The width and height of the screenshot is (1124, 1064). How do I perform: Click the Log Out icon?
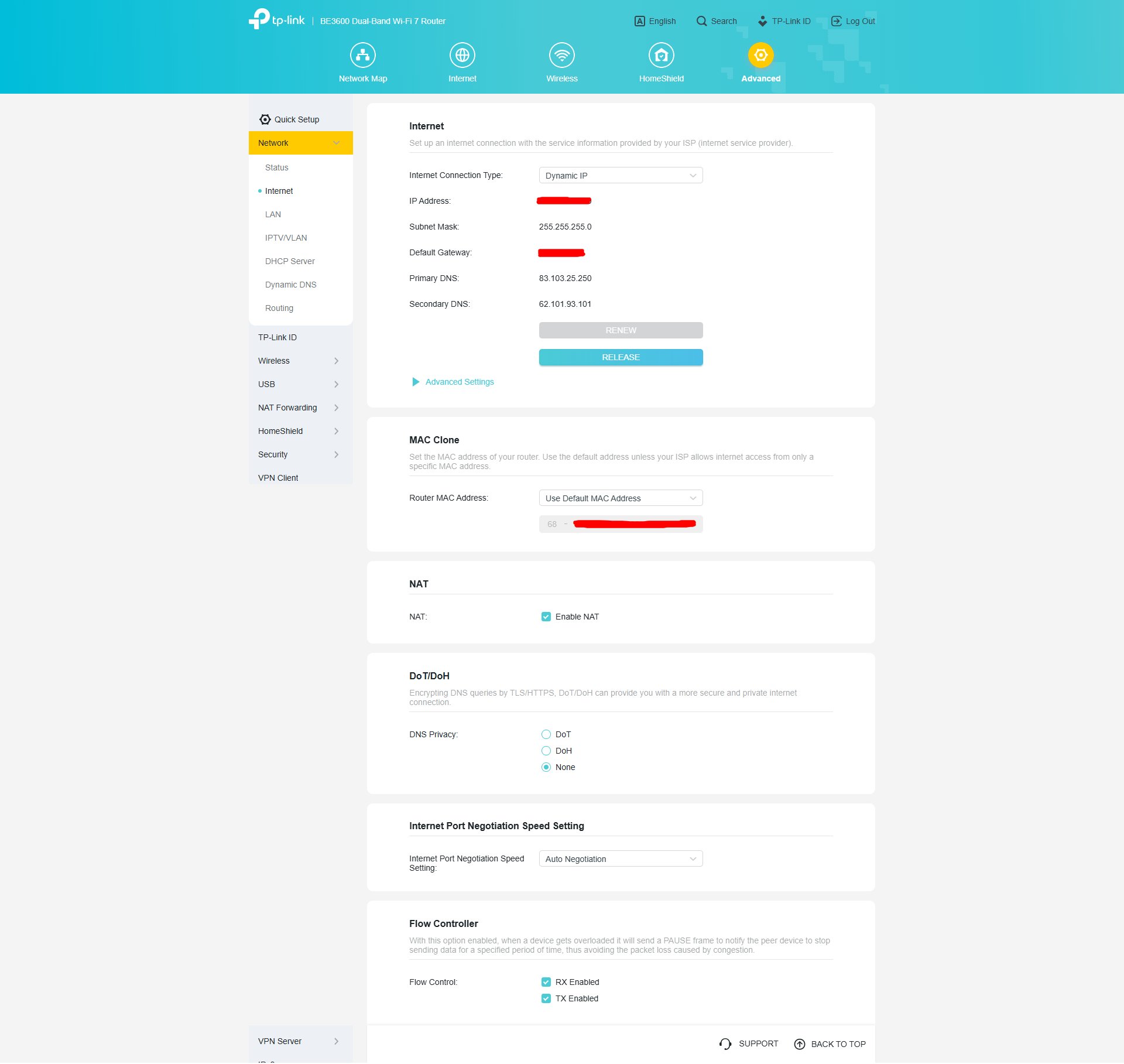click(836, 21)
